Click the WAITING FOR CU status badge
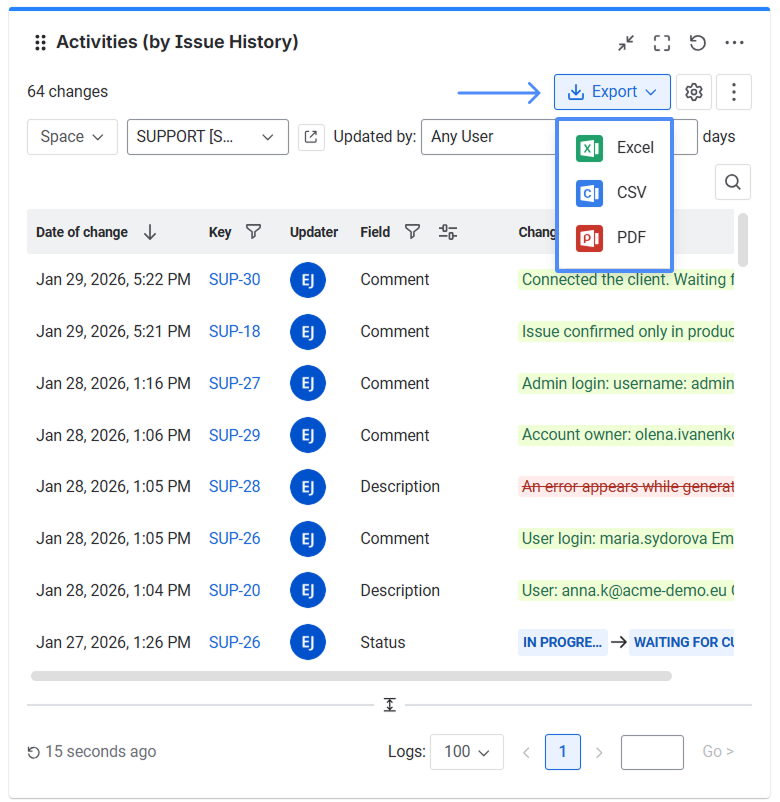This screenshot has width=780, height=802. point(682,643)
